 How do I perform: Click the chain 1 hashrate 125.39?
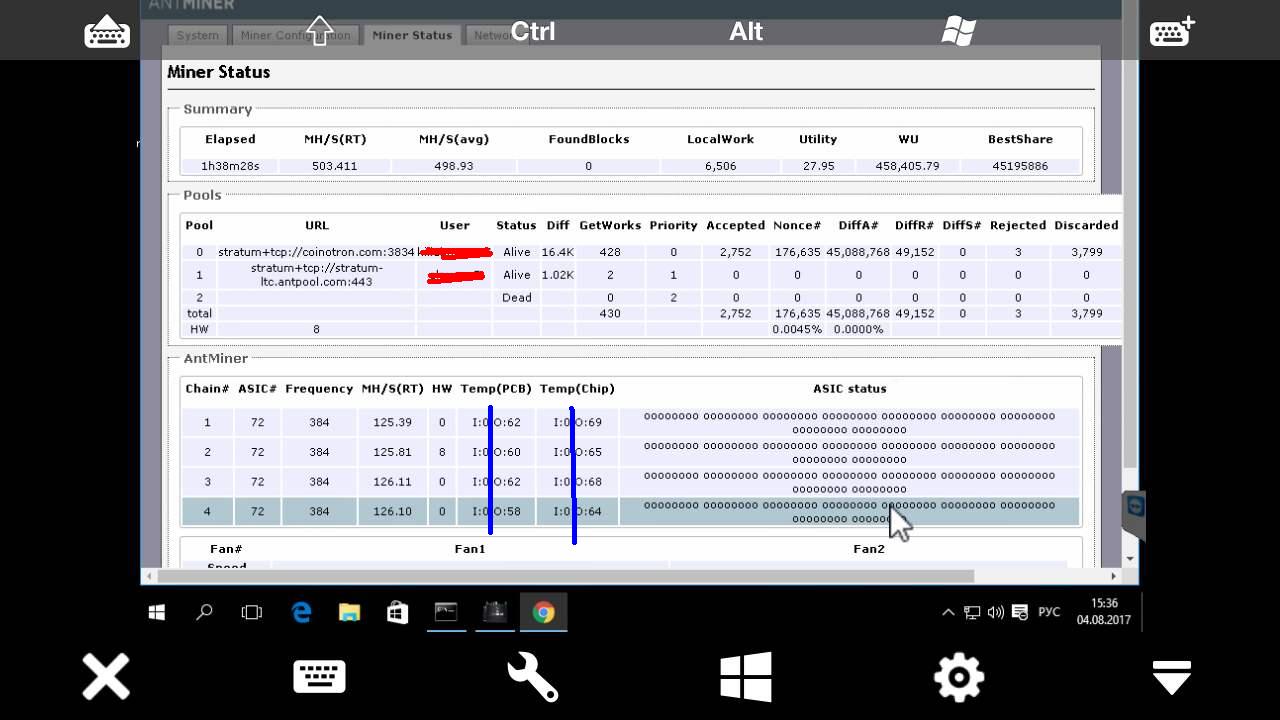pos(392,422)
